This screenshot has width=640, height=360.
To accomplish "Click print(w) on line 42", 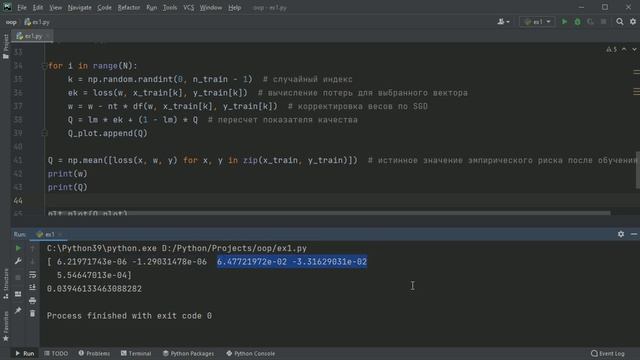I will pos(67,173).
